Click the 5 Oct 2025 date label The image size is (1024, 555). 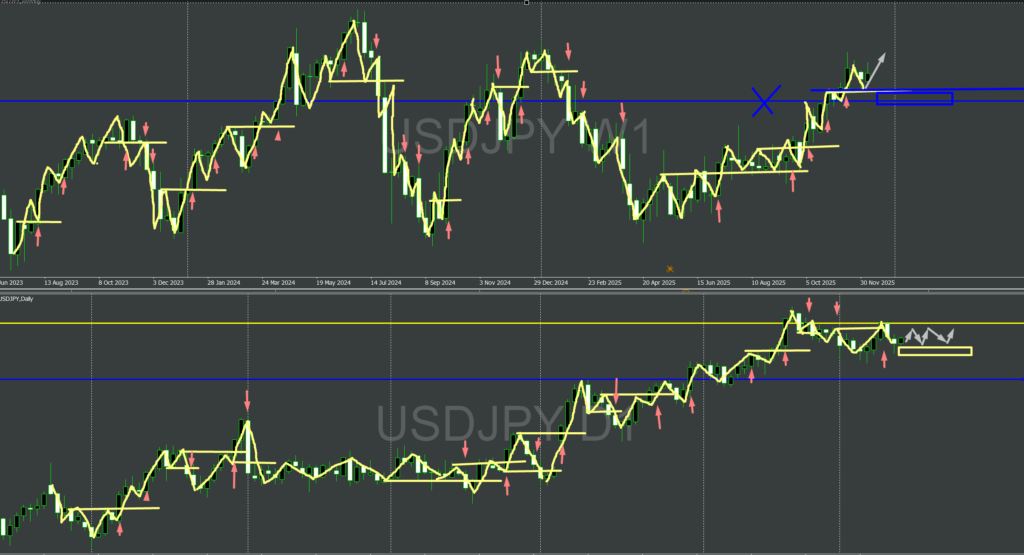[822, 283]
